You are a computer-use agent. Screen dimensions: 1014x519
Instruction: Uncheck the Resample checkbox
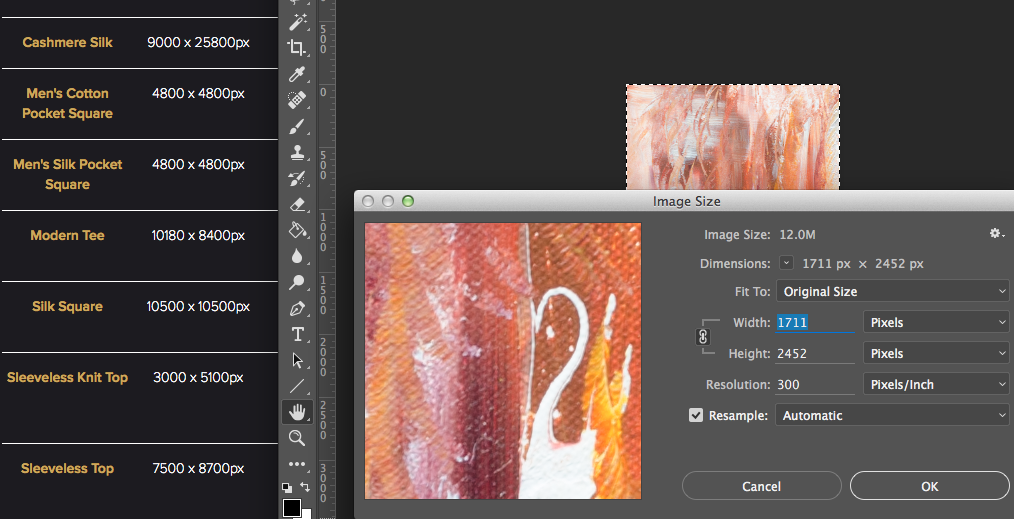click(x=696, y=415)
